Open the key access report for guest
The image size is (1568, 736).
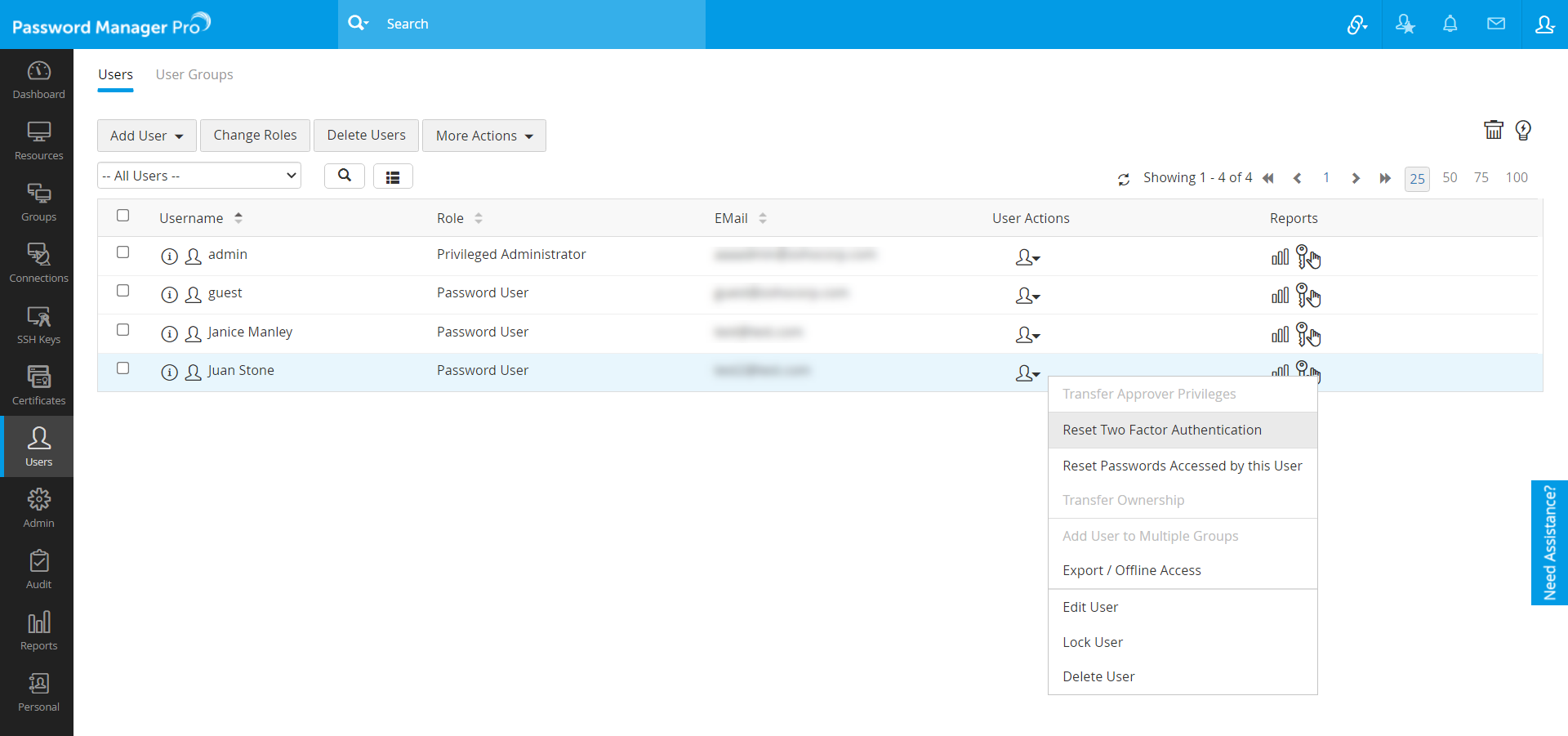coord(1308,296)
